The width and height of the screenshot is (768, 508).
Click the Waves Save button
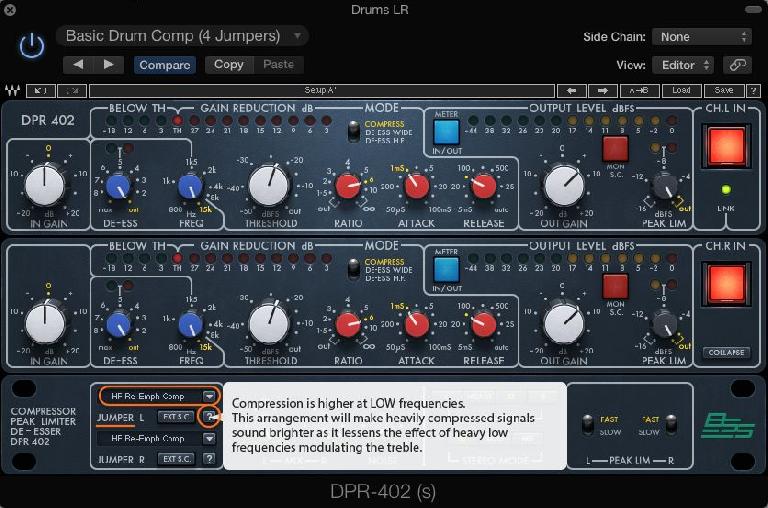tap(723, 91)
